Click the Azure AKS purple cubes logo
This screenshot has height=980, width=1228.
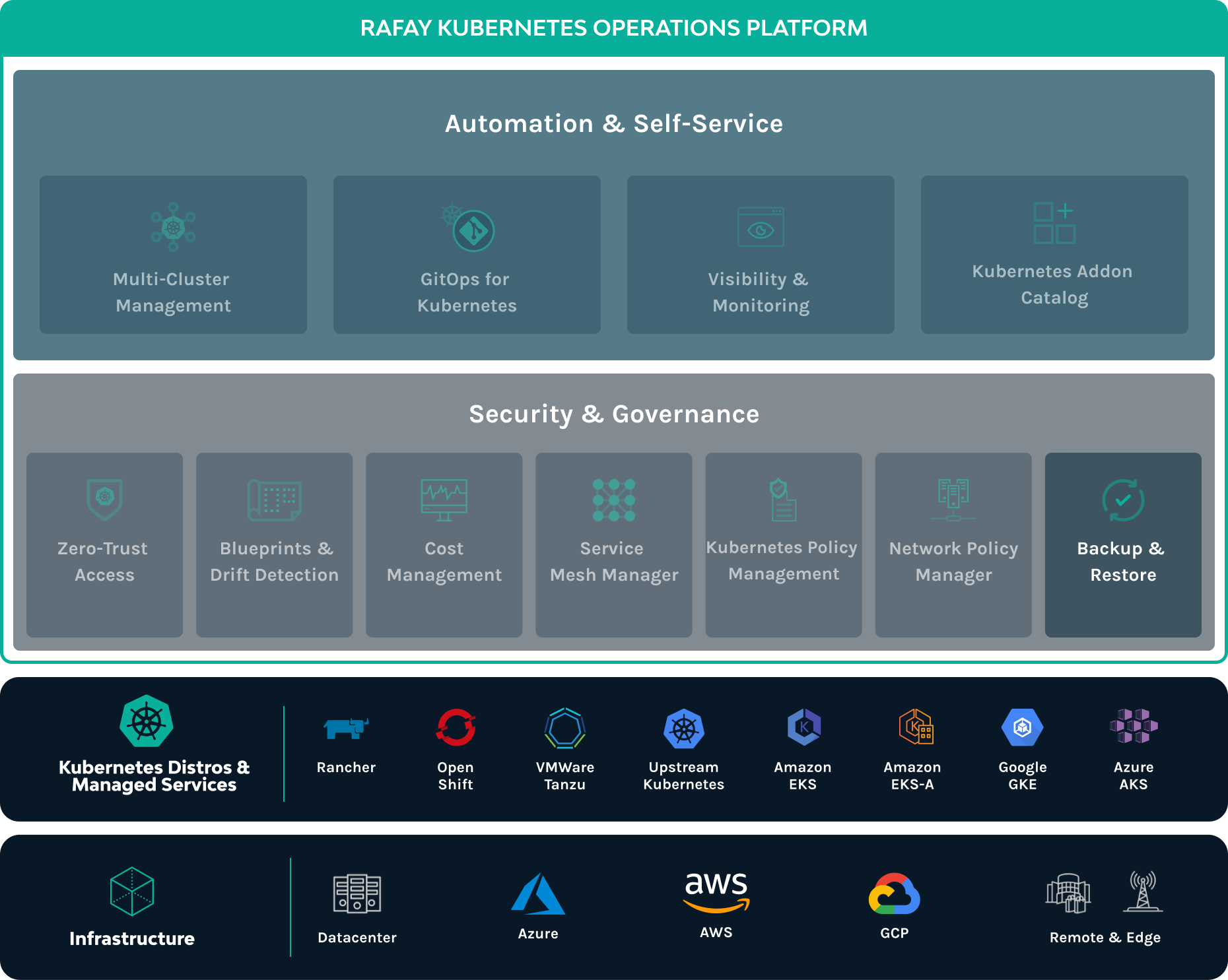[1134, 726]
